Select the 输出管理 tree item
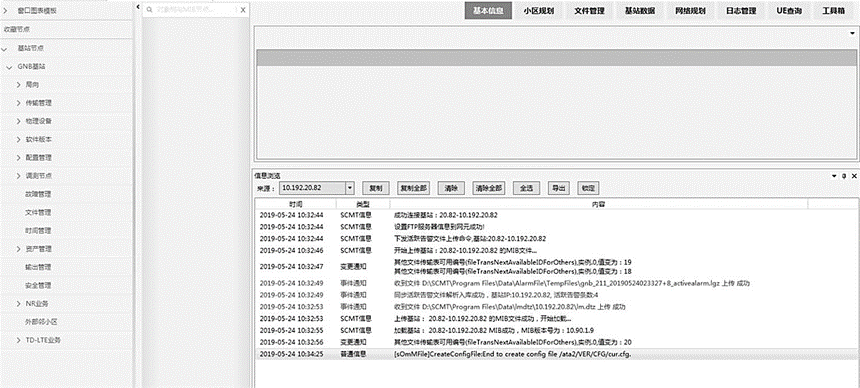Viewport: 860px width, 388px height. [38, 267]
